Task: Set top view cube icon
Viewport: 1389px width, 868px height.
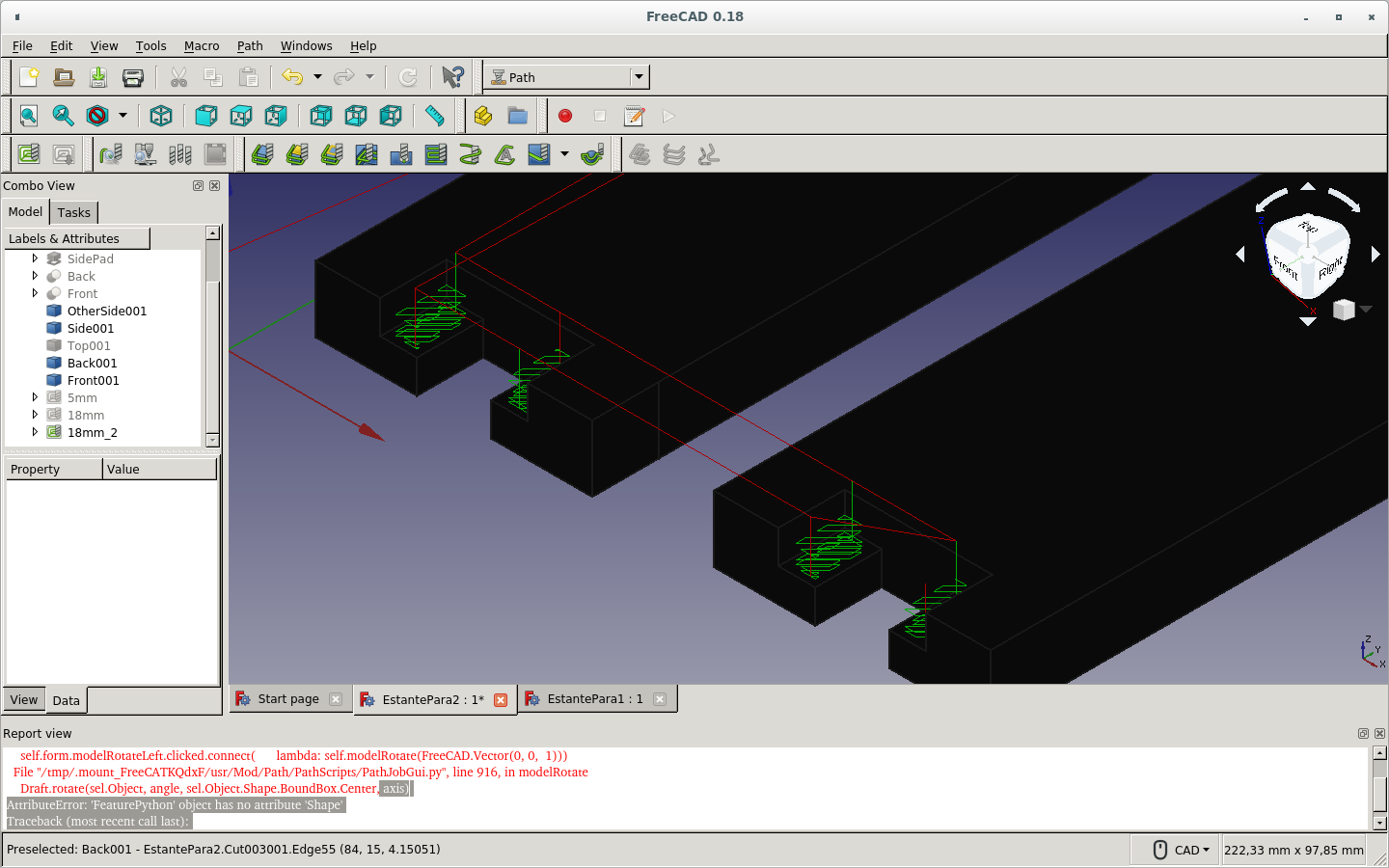Action: (x=241, y=116)
